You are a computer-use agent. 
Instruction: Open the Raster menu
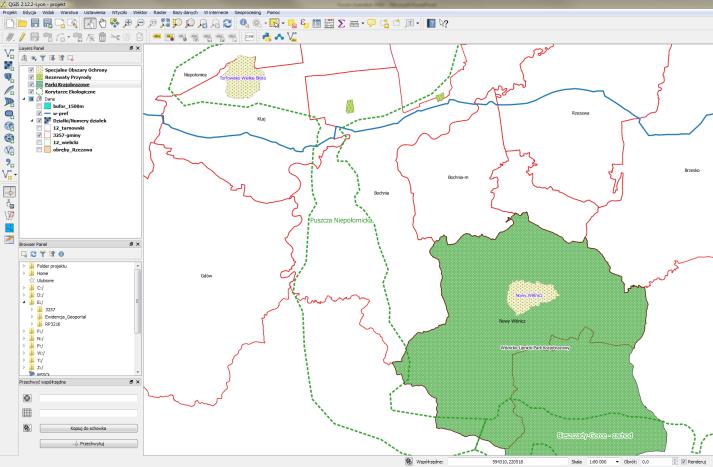[x=160, y=12]
